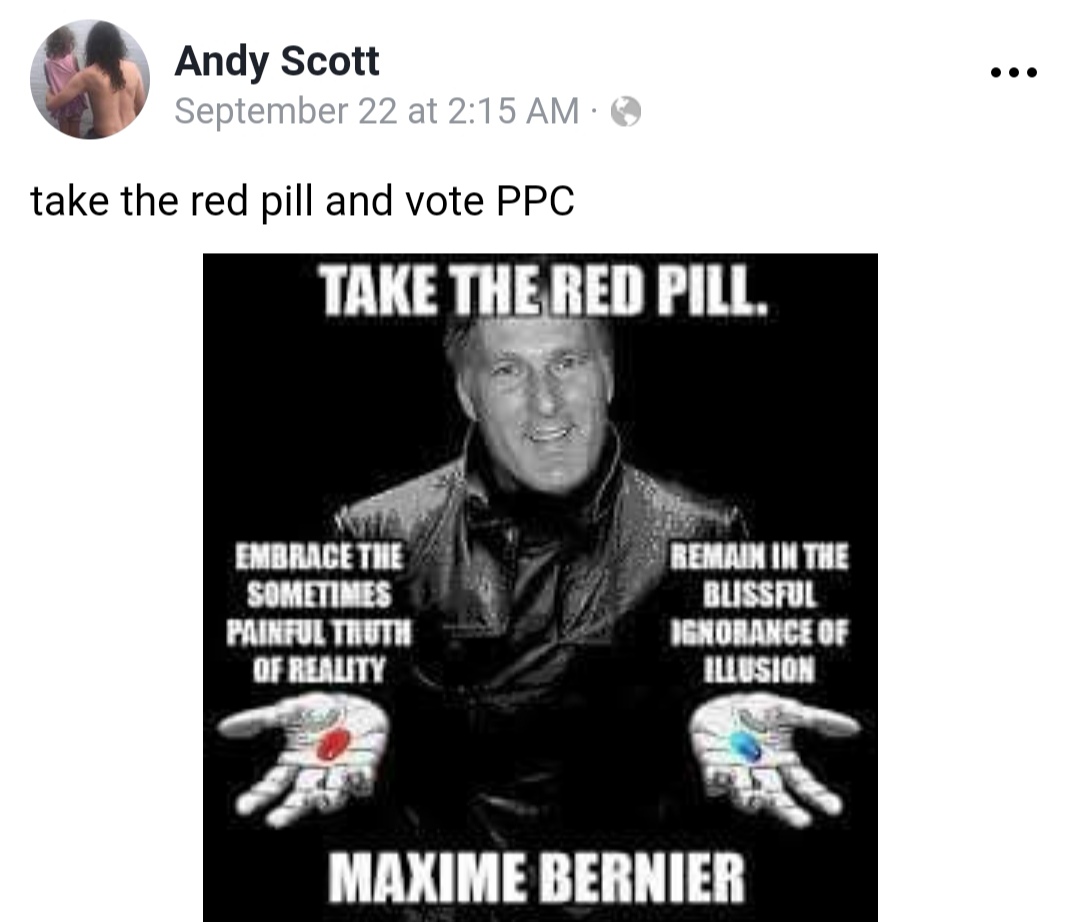Screen dimensions: 1080x922
Task: Click the word ILLUSION in the meme
Action: coord(759,669)
